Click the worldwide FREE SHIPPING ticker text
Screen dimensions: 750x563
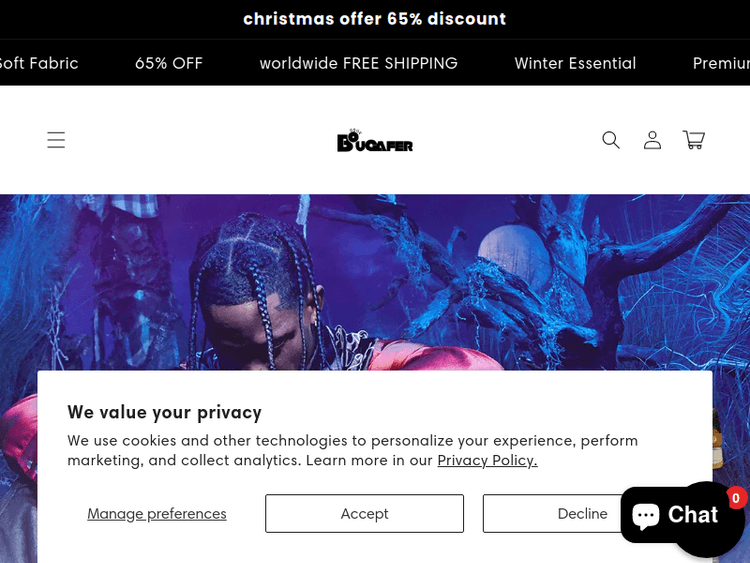[359, 63]
